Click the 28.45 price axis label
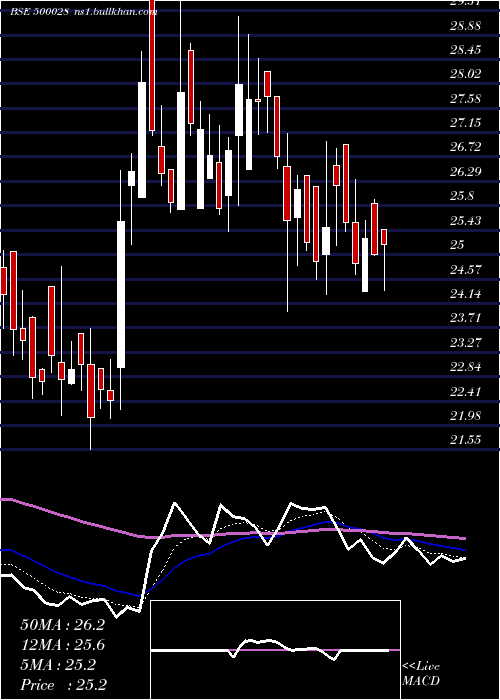The height and width of the screenshot is (700, 500). 465,50
